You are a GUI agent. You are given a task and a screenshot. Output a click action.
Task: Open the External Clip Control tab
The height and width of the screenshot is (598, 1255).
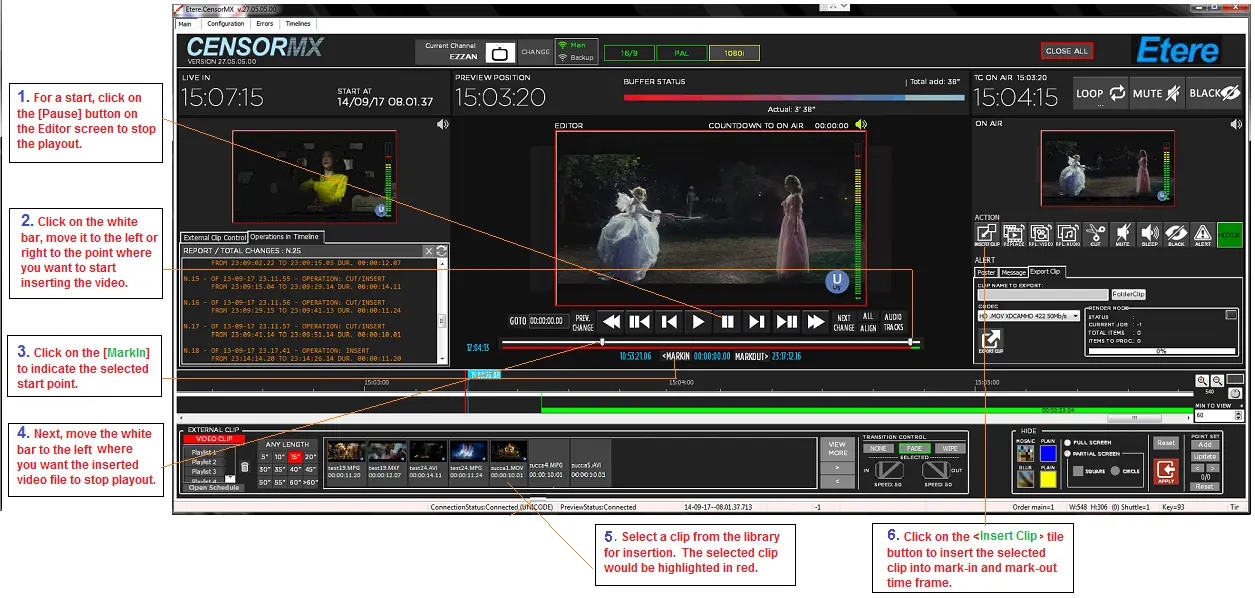[214, 237]
